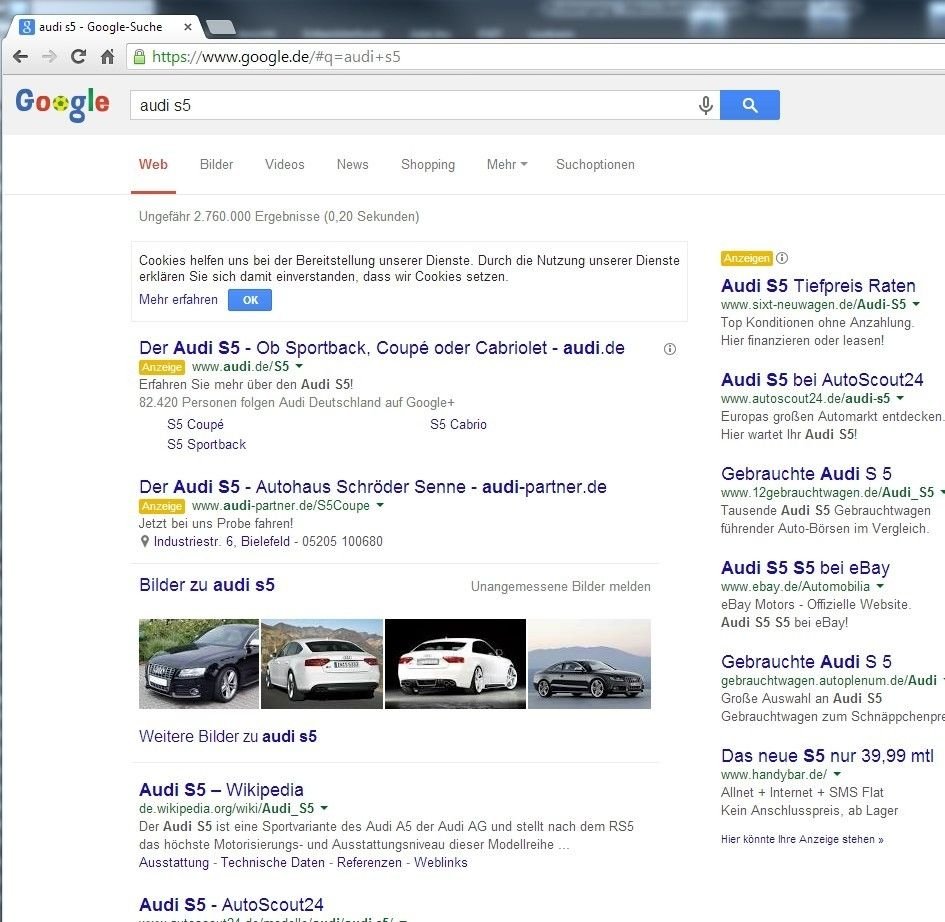Viewport: 945px width, 922px height.
Task: Open the S5 Cabrio sitelink
Action: pos(458,424)
